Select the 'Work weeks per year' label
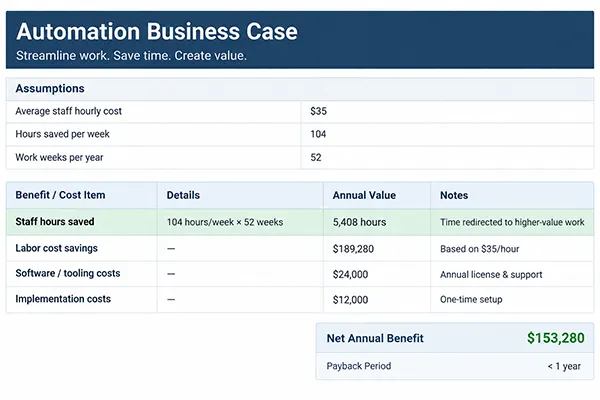Viewport: 600px width, 400px height. click(59, 157)
